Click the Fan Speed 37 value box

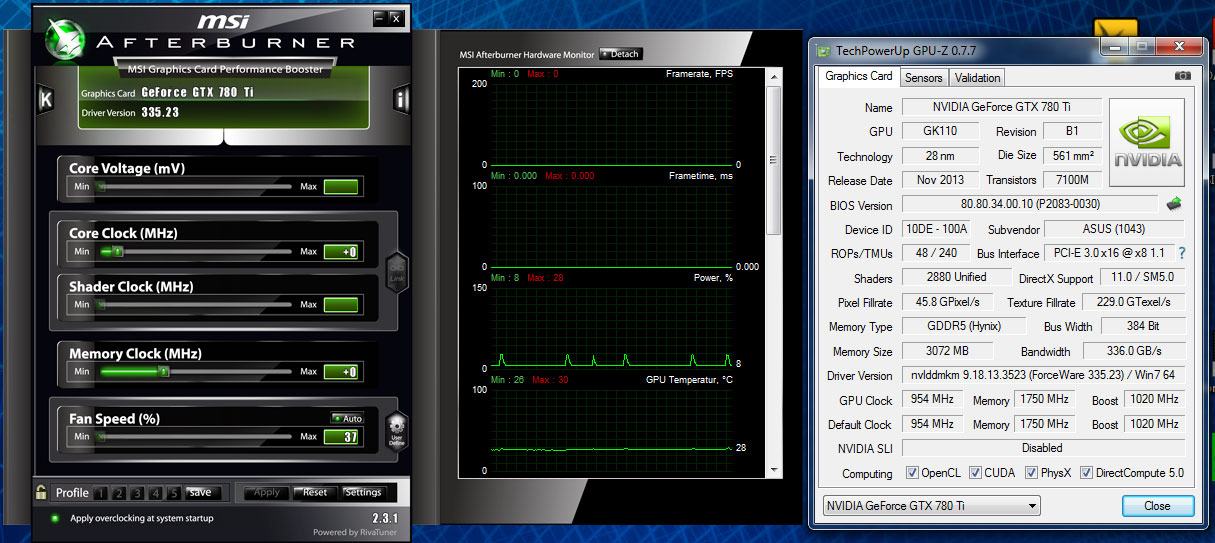coord(341,437)
